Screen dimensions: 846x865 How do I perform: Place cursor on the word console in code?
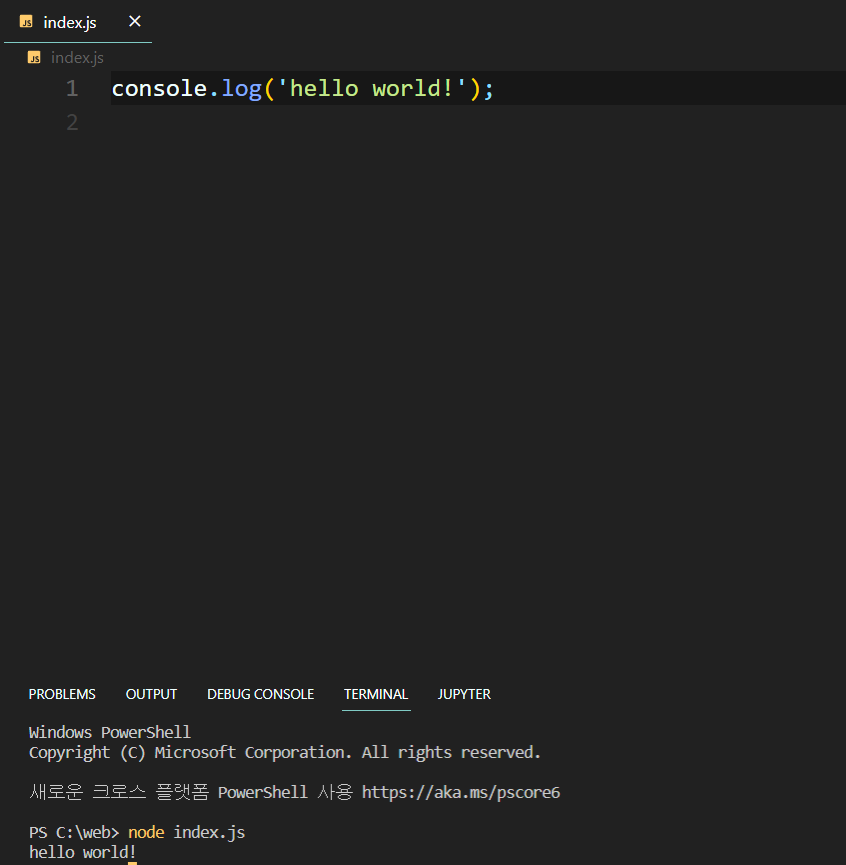click(159, 88)
